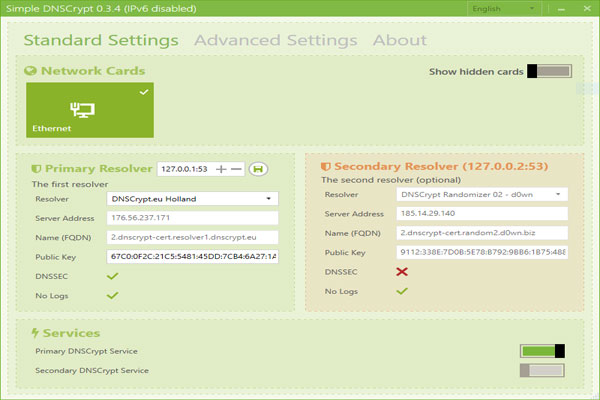Viewport: 600px width, 400px height.
Task: Expand the DNSCrypt Randomizer 02 resolver dropdown
Action: point(482,194)
